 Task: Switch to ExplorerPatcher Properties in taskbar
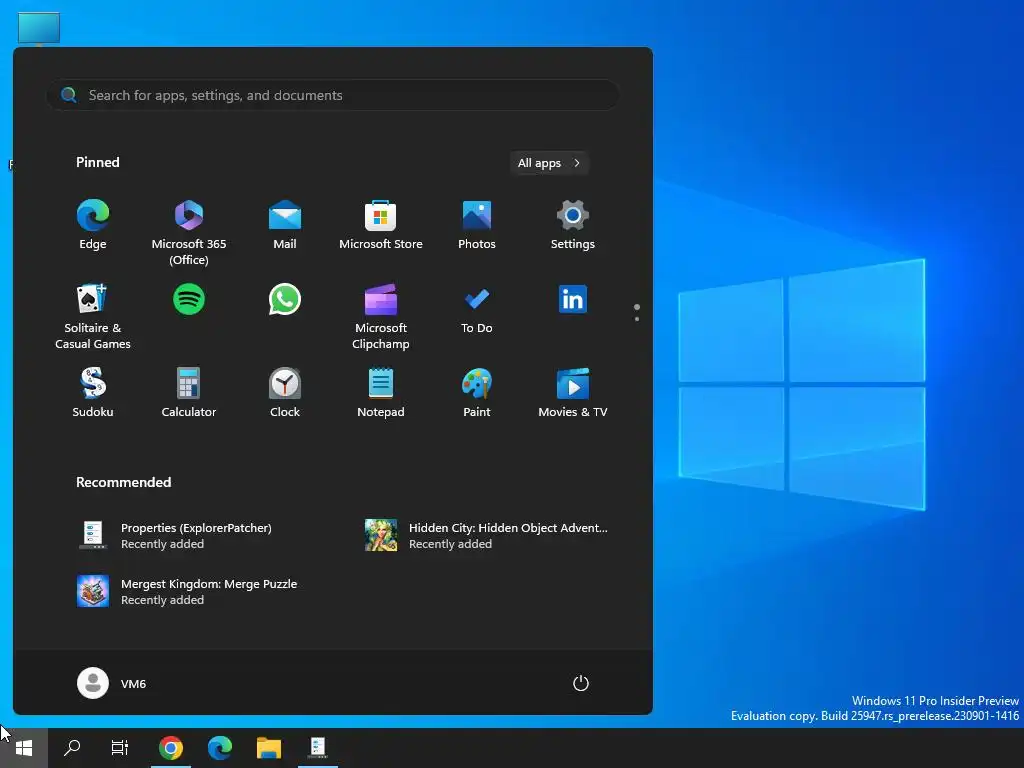click(318, 748)
